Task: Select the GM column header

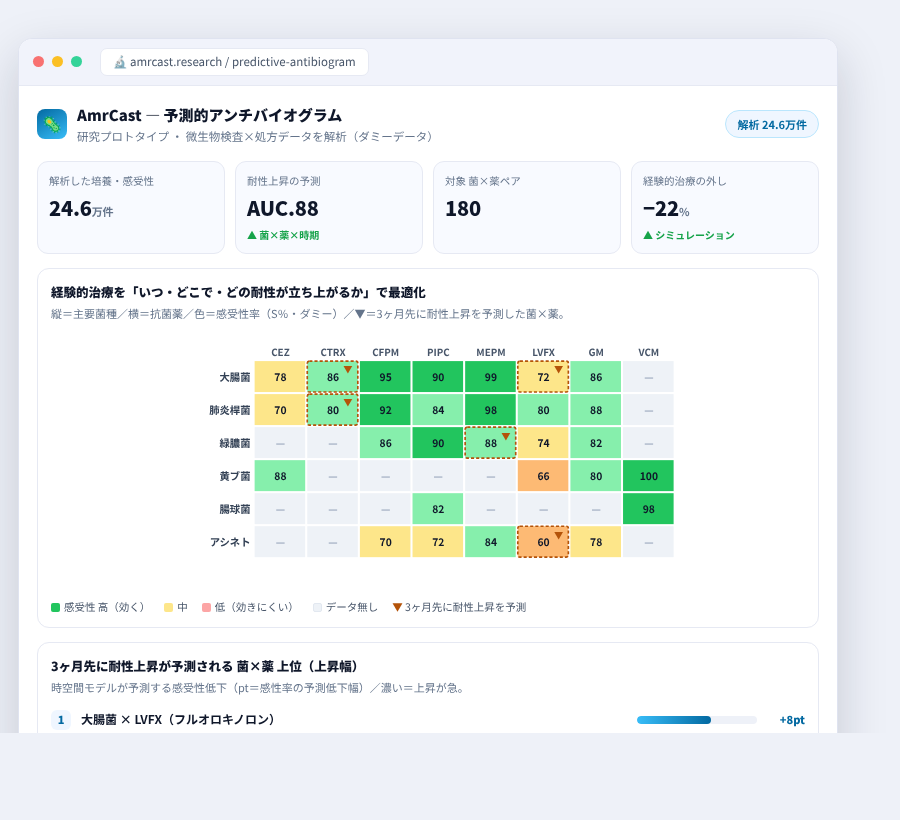Action: pos(596,352)
